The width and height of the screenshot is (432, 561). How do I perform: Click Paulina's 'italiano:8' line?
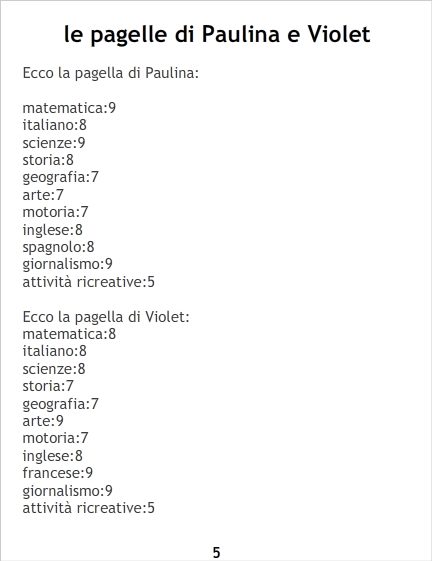click(55, 125)
